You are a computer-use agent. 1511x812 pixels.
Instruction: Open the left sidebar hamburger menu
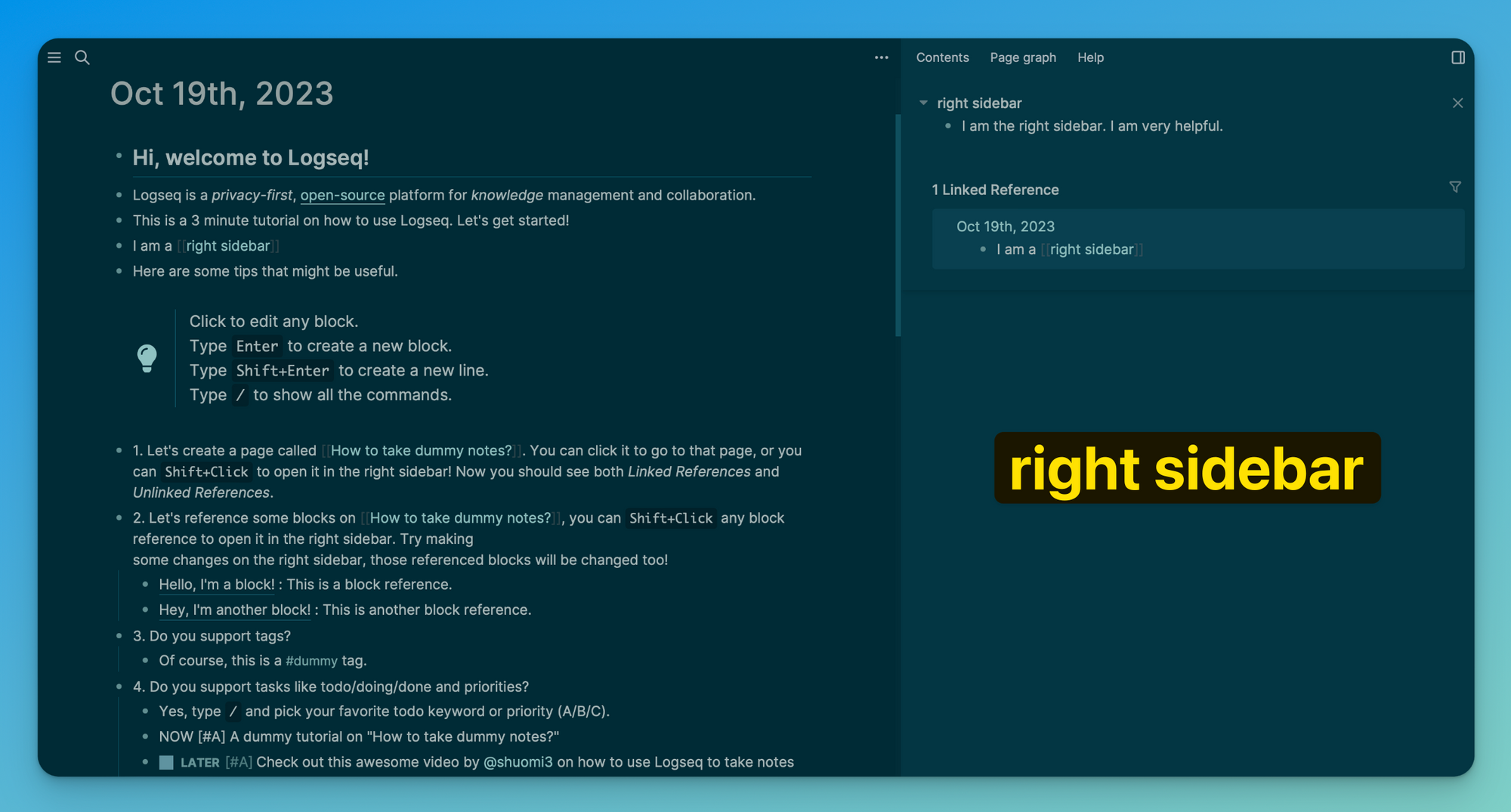tap(54, 57)
